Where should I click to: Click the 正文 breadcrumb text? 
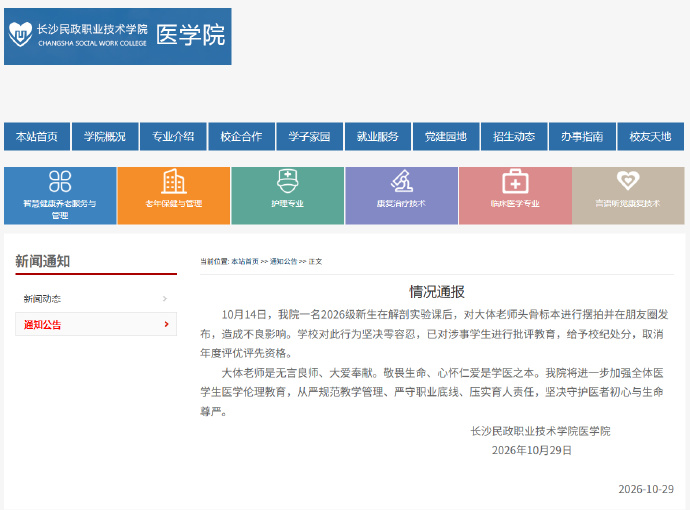coord(315,261)
